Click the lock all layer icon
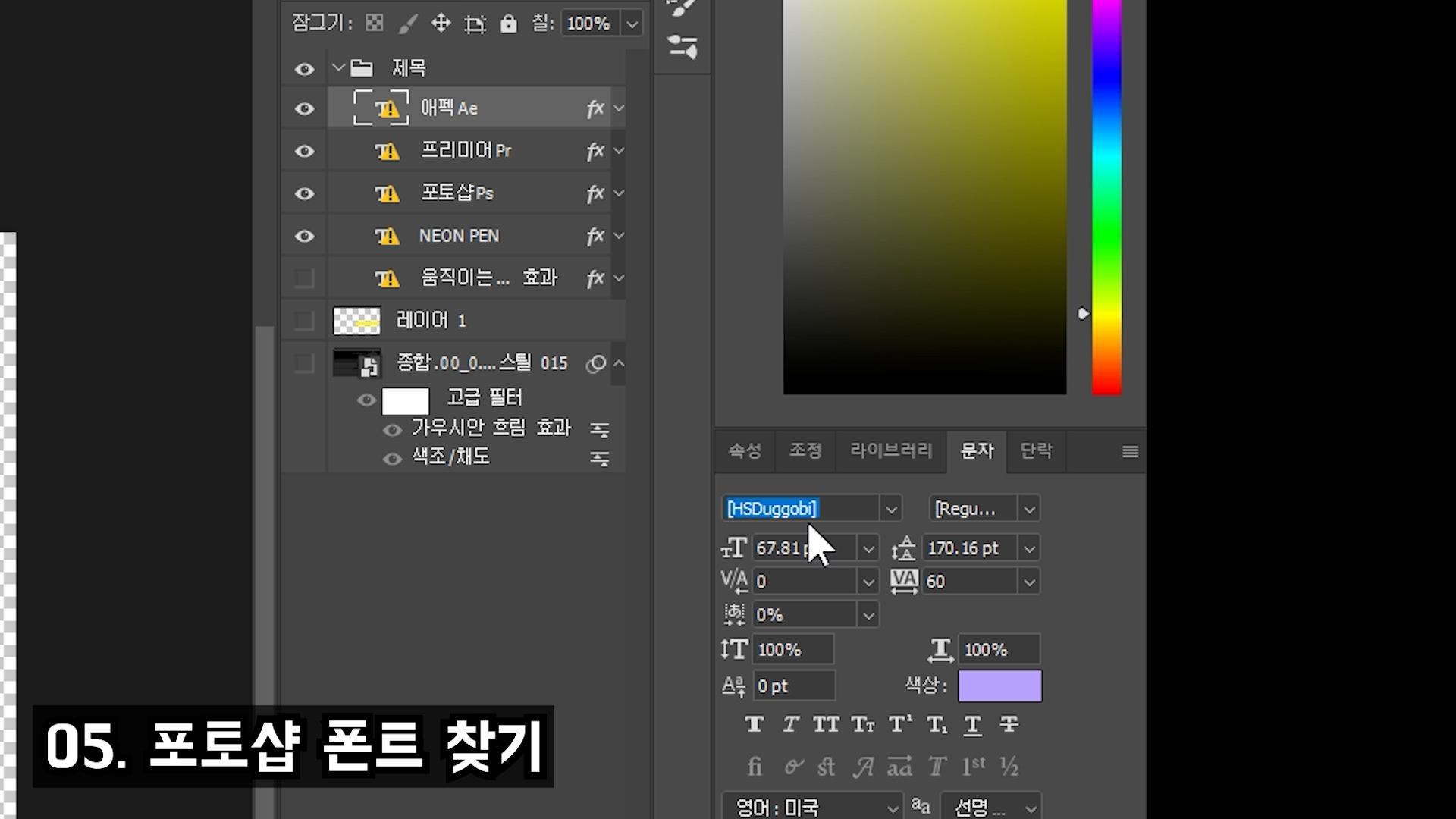Screen dimensions: 1456x819 [508, 24]
